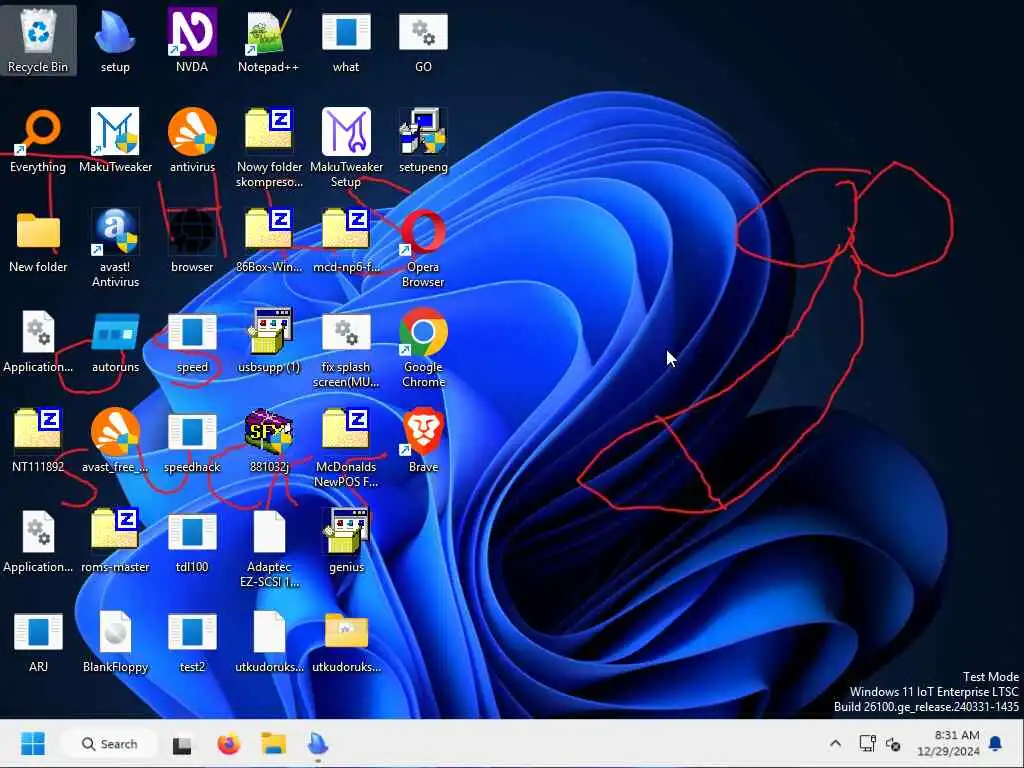Select the Adaptec EZ-SCSI 1... file

[268, 549]
